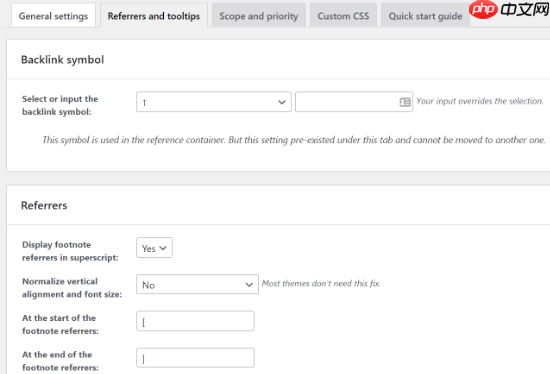
Task: Click the custom backlink symbol text field
Action: [x=354, y=102]
